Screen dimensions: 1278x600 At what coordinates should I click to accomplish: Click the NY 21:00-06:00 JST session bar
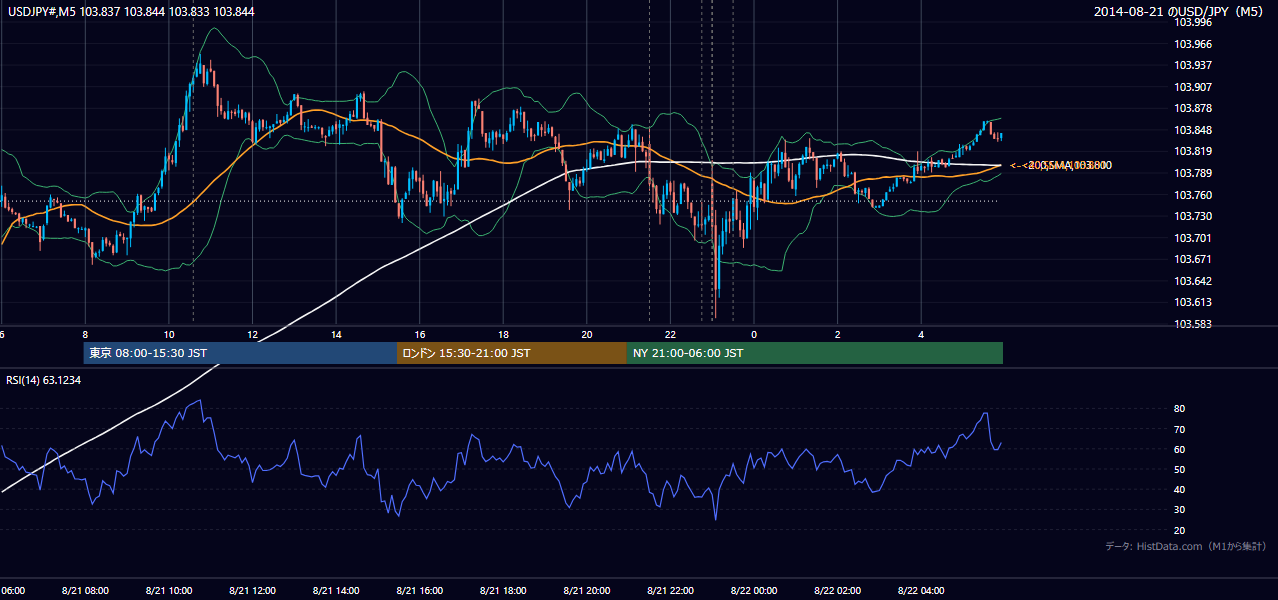[815, 353]
